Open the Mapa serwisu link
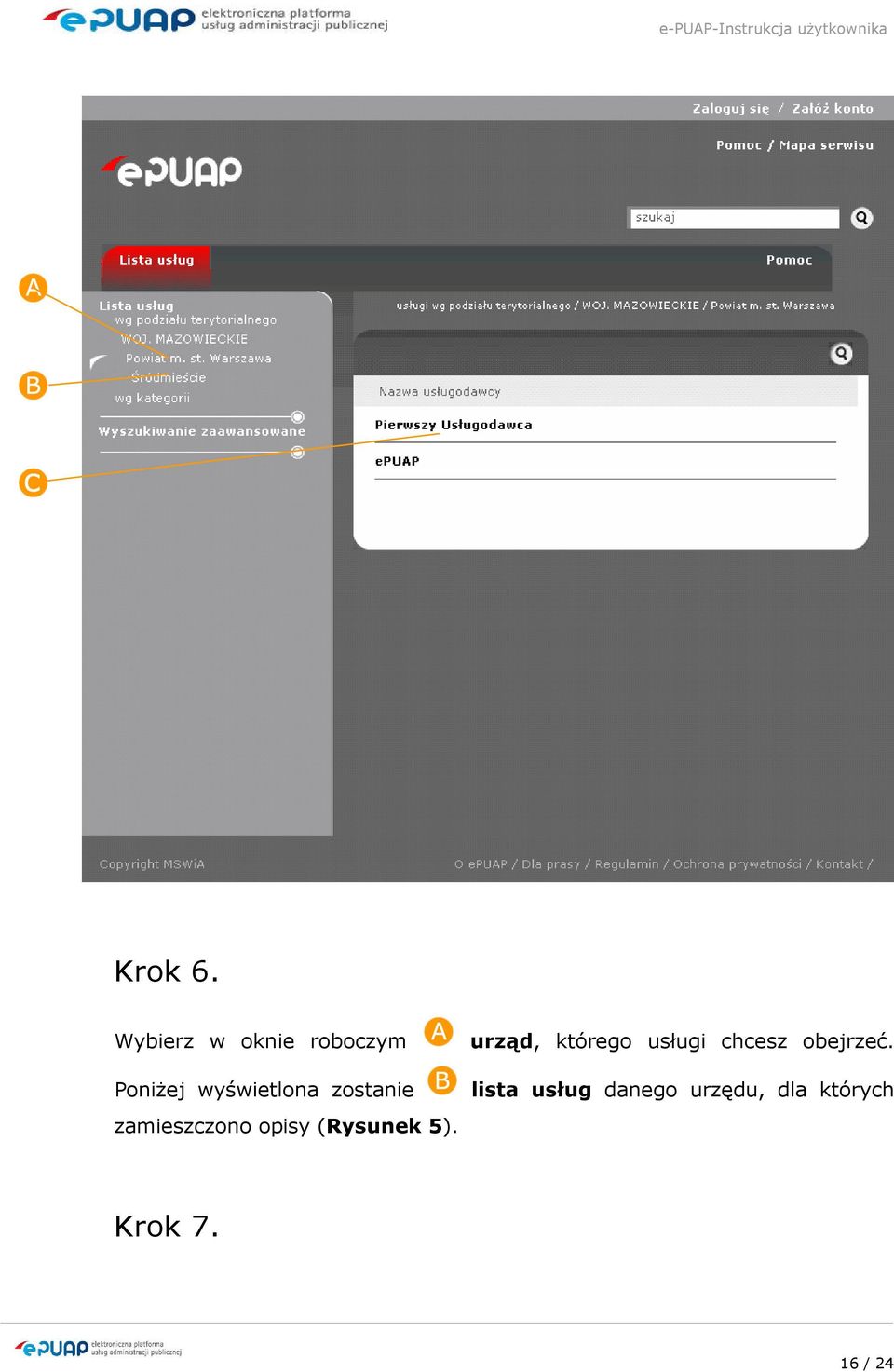Viewport: 894px width, 1372px height. click(826, 145)
